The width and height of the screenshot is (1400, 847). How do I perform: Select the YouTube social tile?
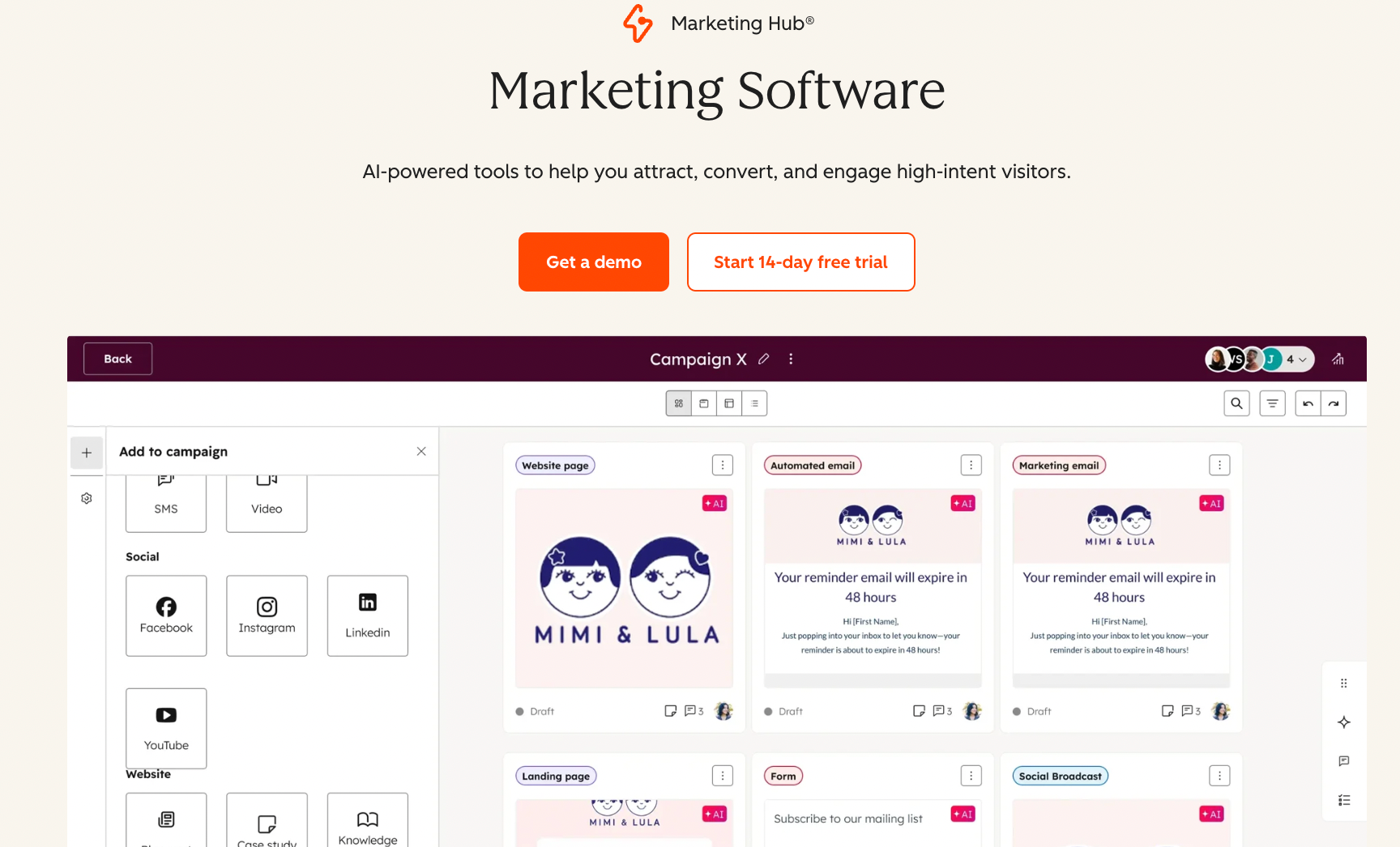click(x=166, y=728)
